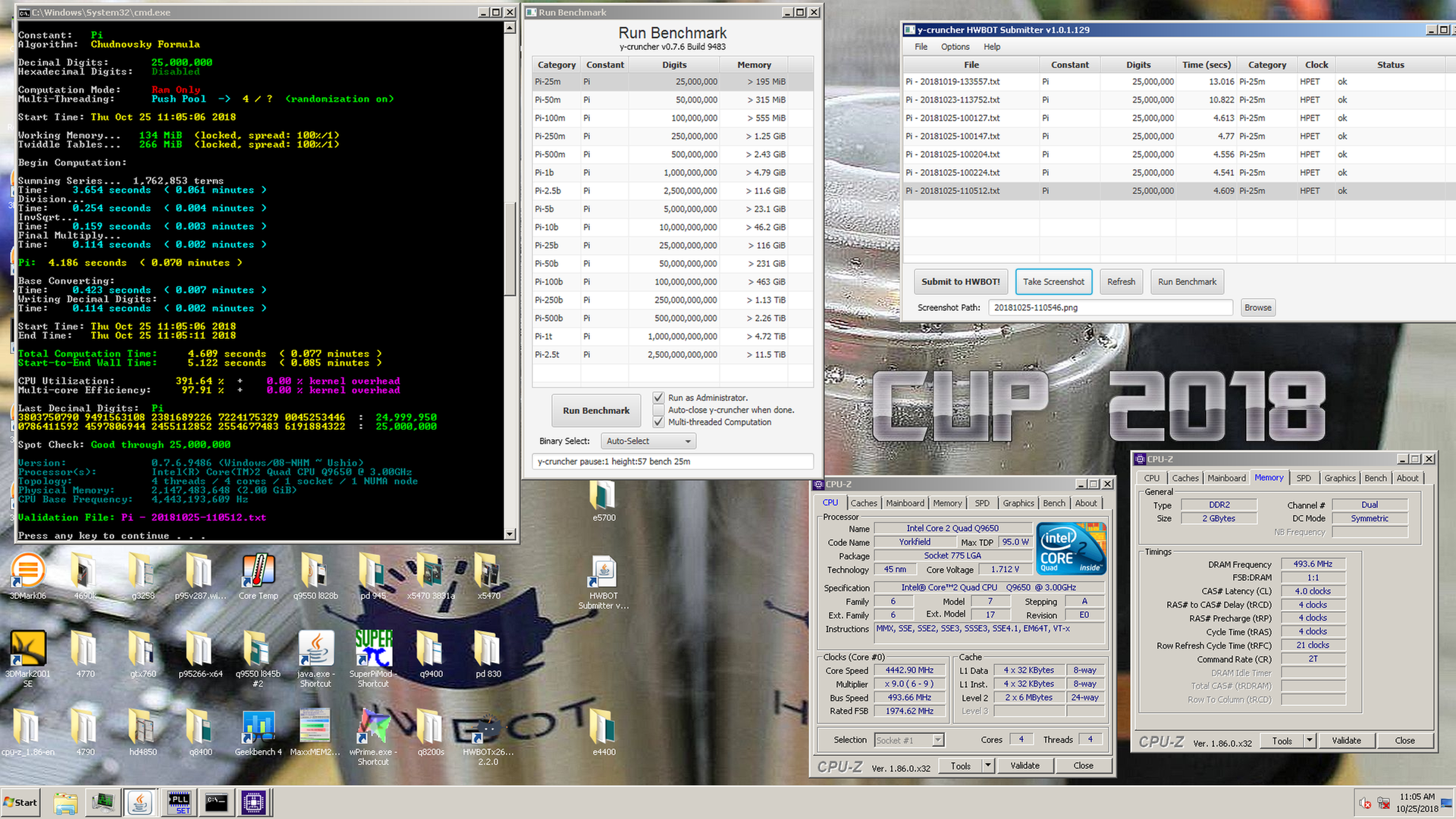Click the y-cruncher command line field
The image size is (1456, 819).
[673, 462]
